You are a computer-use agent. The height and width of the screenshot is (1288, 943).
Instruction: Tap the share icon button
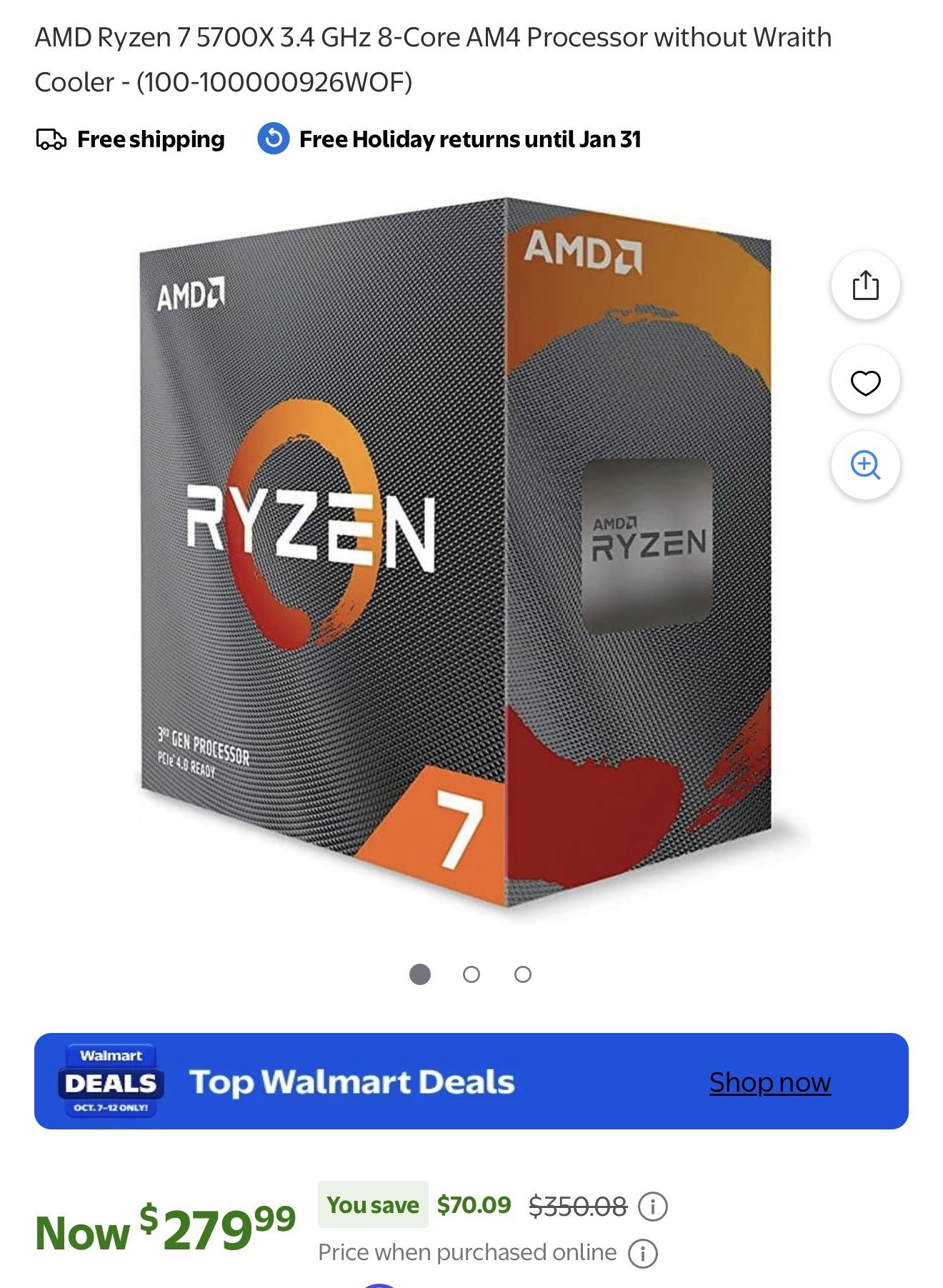[x=865, y=285]
